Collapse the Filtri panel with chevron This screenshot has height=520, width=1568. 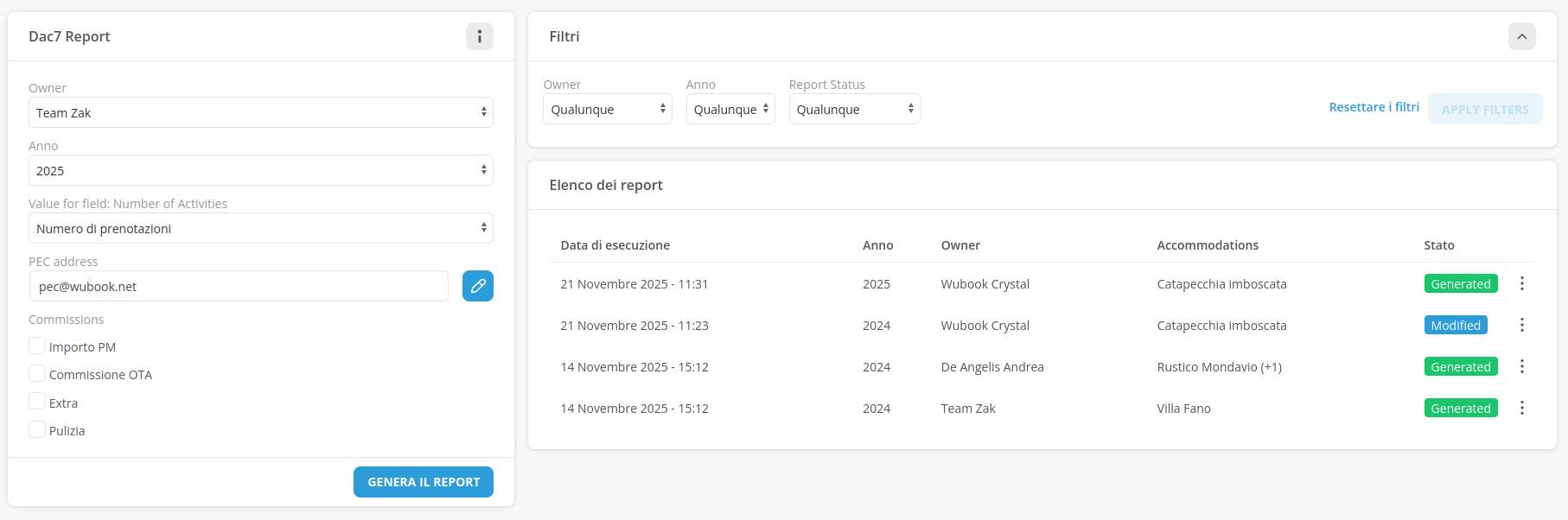[1522, 36]
